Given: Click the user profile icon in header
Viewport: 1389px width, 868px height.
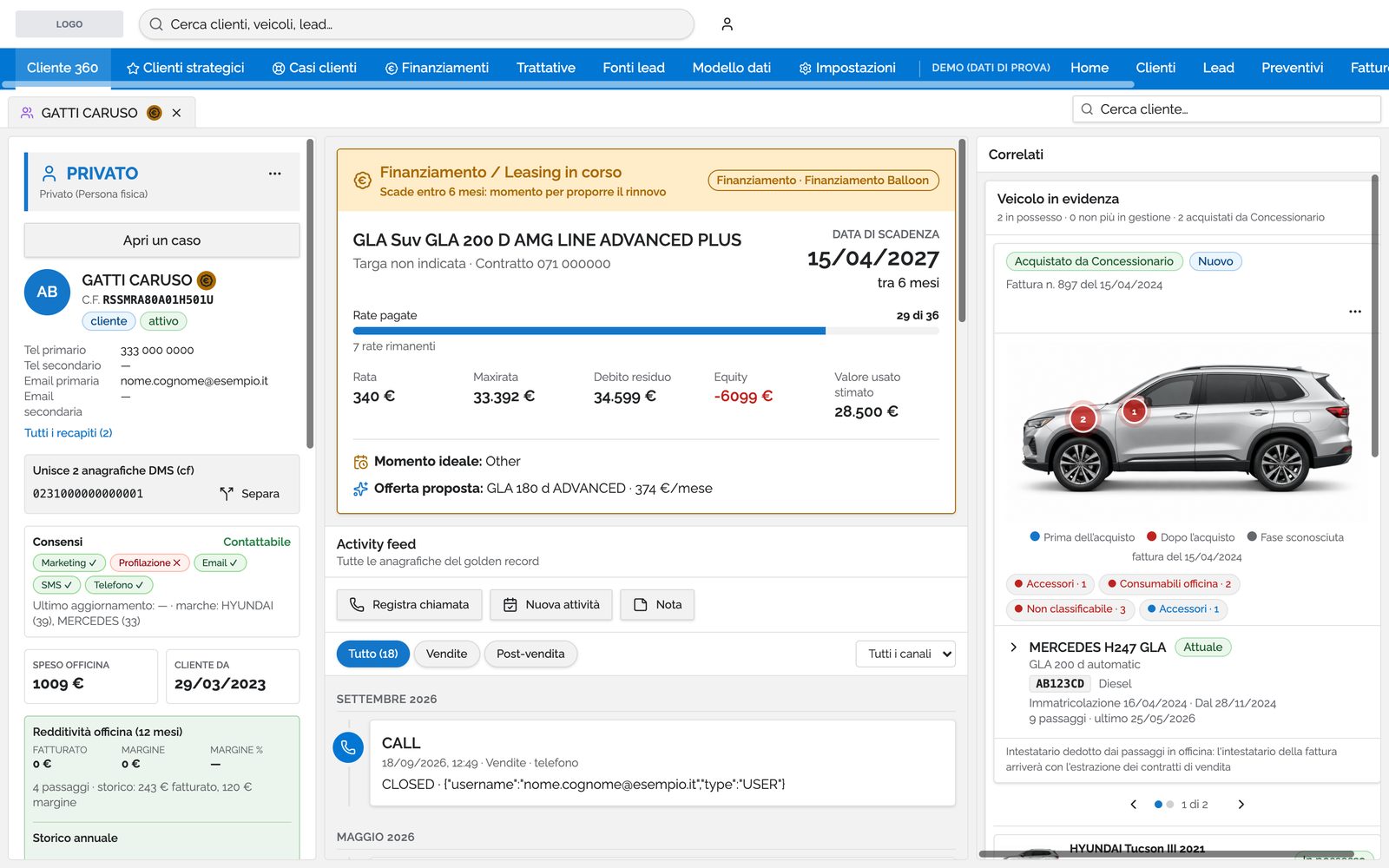Looking at the screenshot, I should tap(727, 24).
